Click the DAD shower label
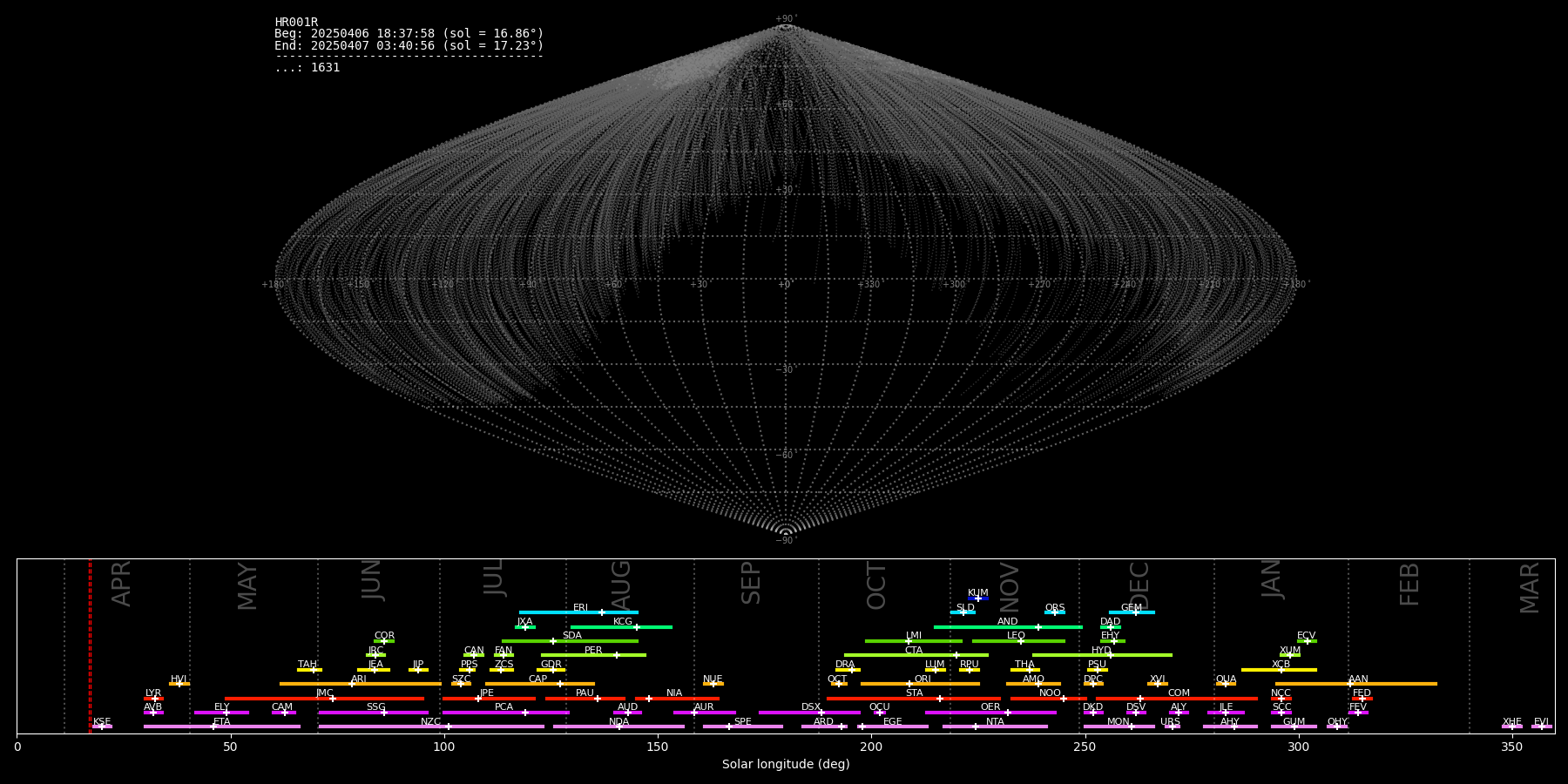 pyautogui.click(x=1111, y=622)
